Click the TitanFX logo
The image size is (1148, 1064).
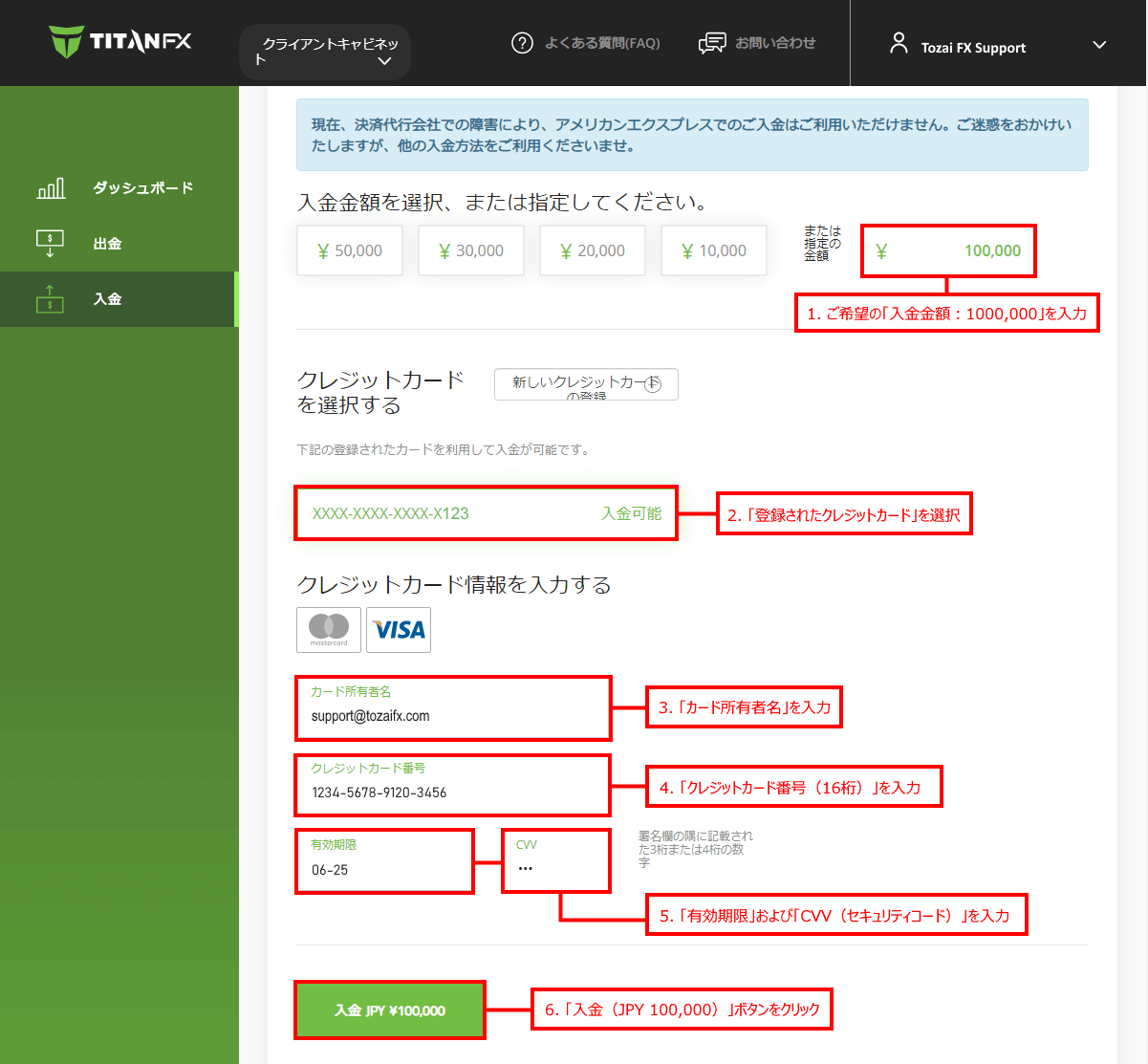(x=119, y=42)
